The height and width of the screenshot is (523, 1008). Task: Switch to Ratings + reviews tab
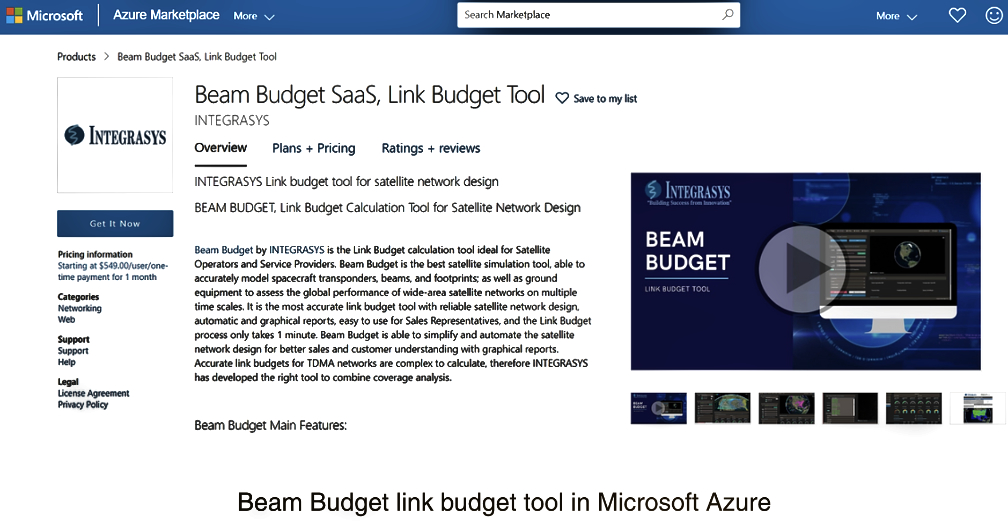click(x=431, y=148)
